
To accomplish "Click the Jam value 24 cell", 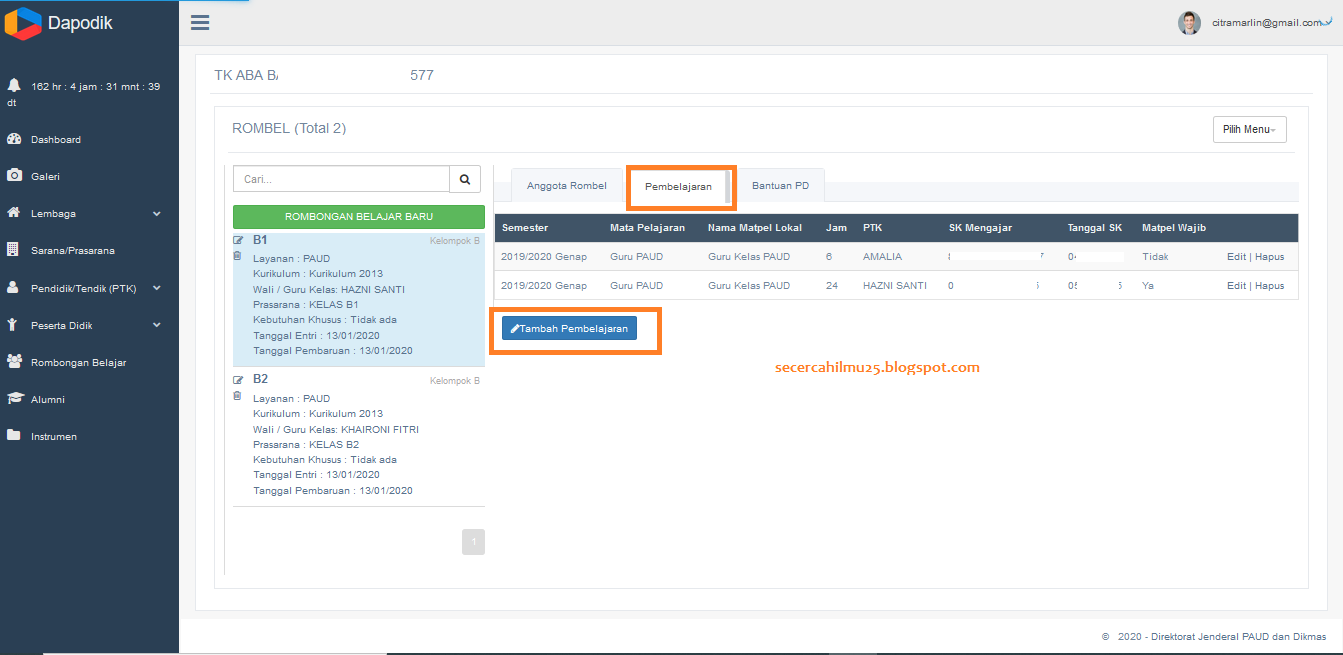I will pos(832,286).
